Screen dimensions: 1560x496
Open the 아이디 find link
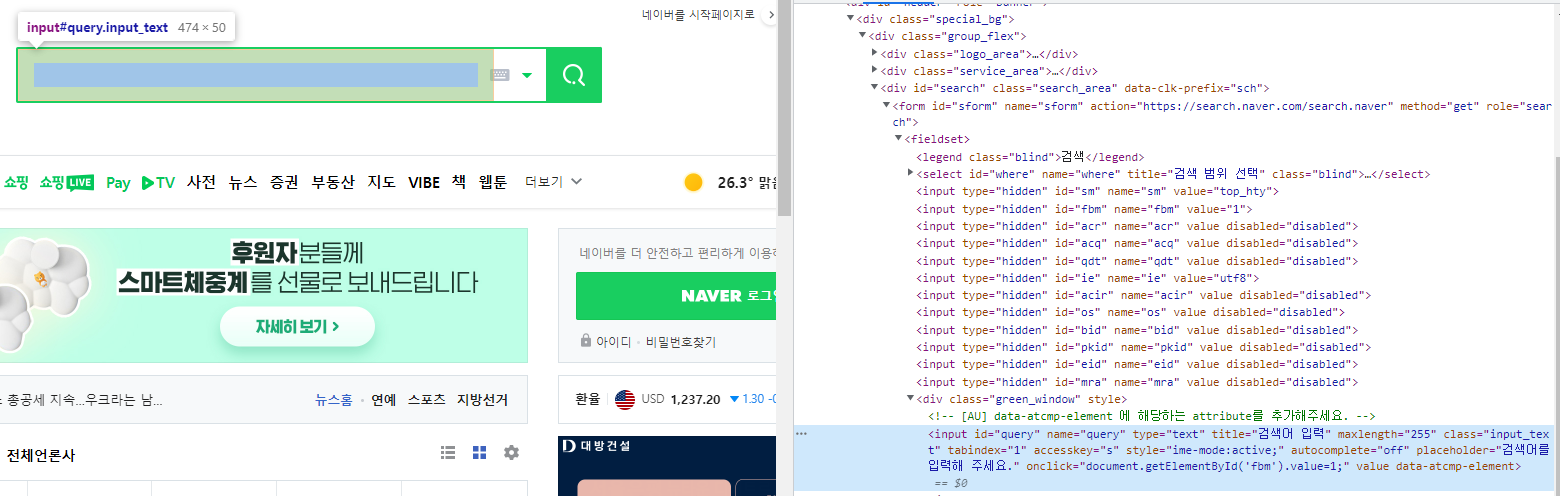click(613, 342)
